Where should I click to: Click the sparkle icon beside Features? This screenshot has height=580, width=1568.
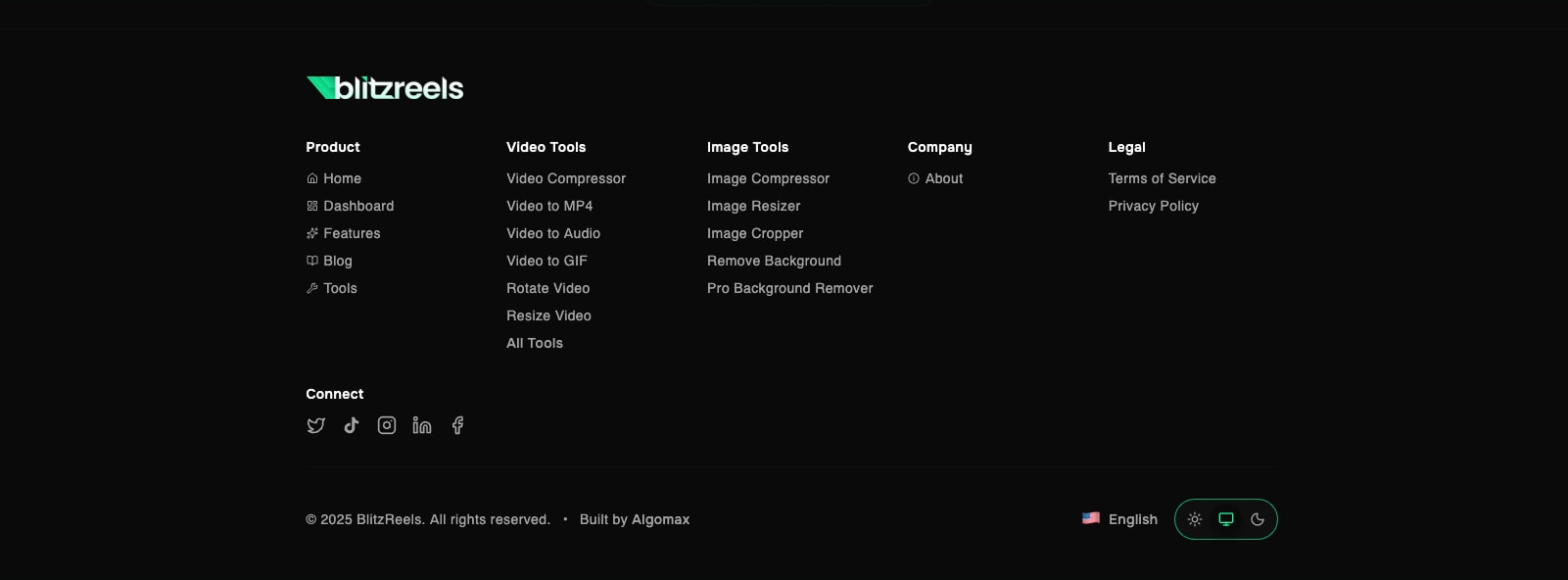click(312, 233)
